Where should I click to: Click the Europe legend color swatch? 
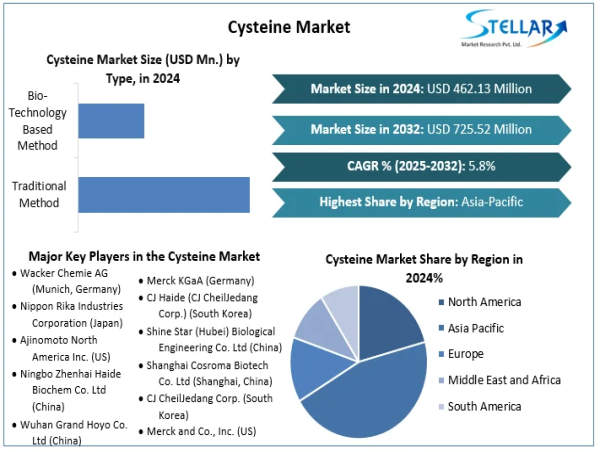coord(441,354)
